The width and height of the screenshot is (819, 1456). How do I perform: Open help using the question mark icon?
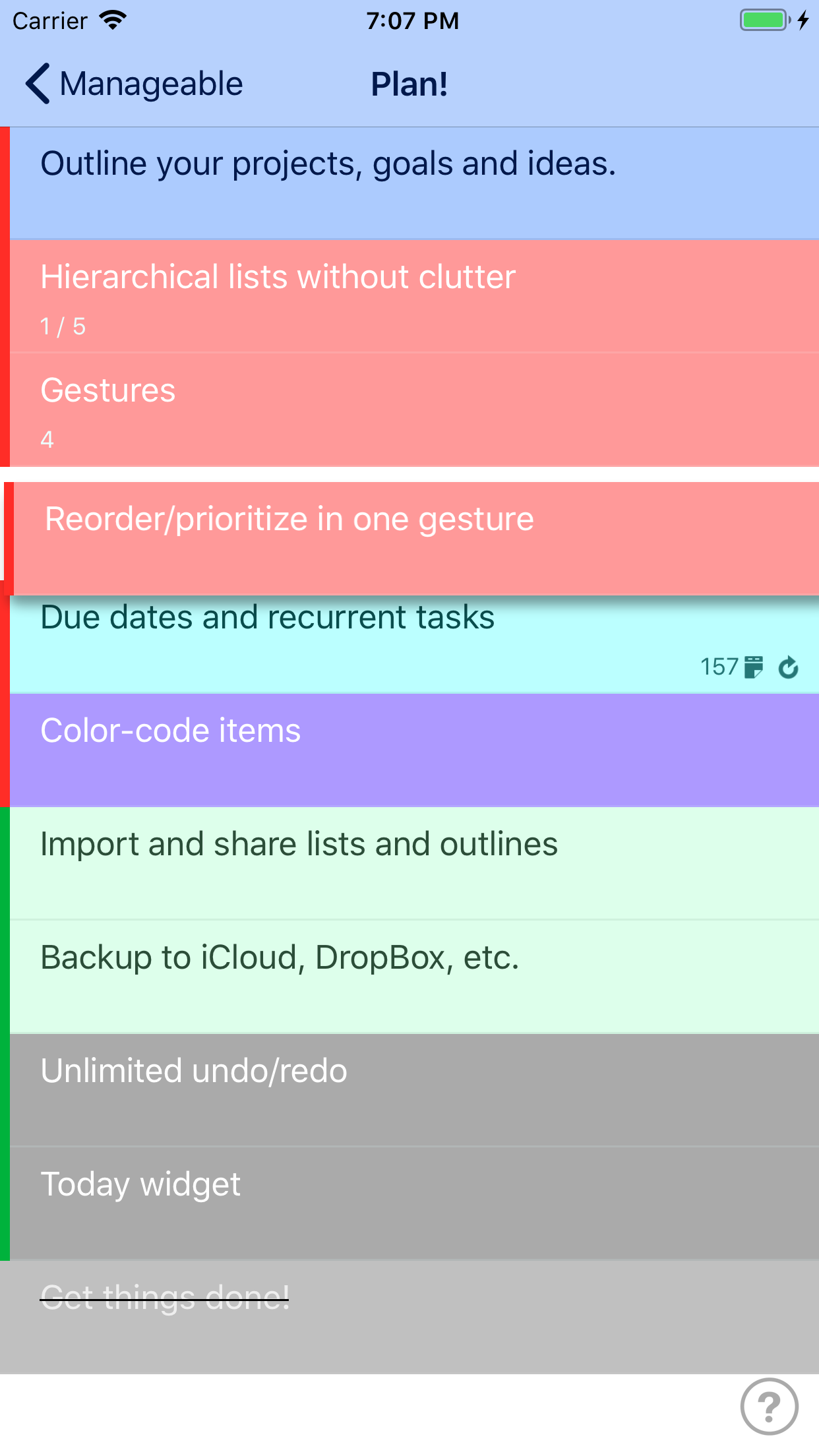tap(770, 1406)
